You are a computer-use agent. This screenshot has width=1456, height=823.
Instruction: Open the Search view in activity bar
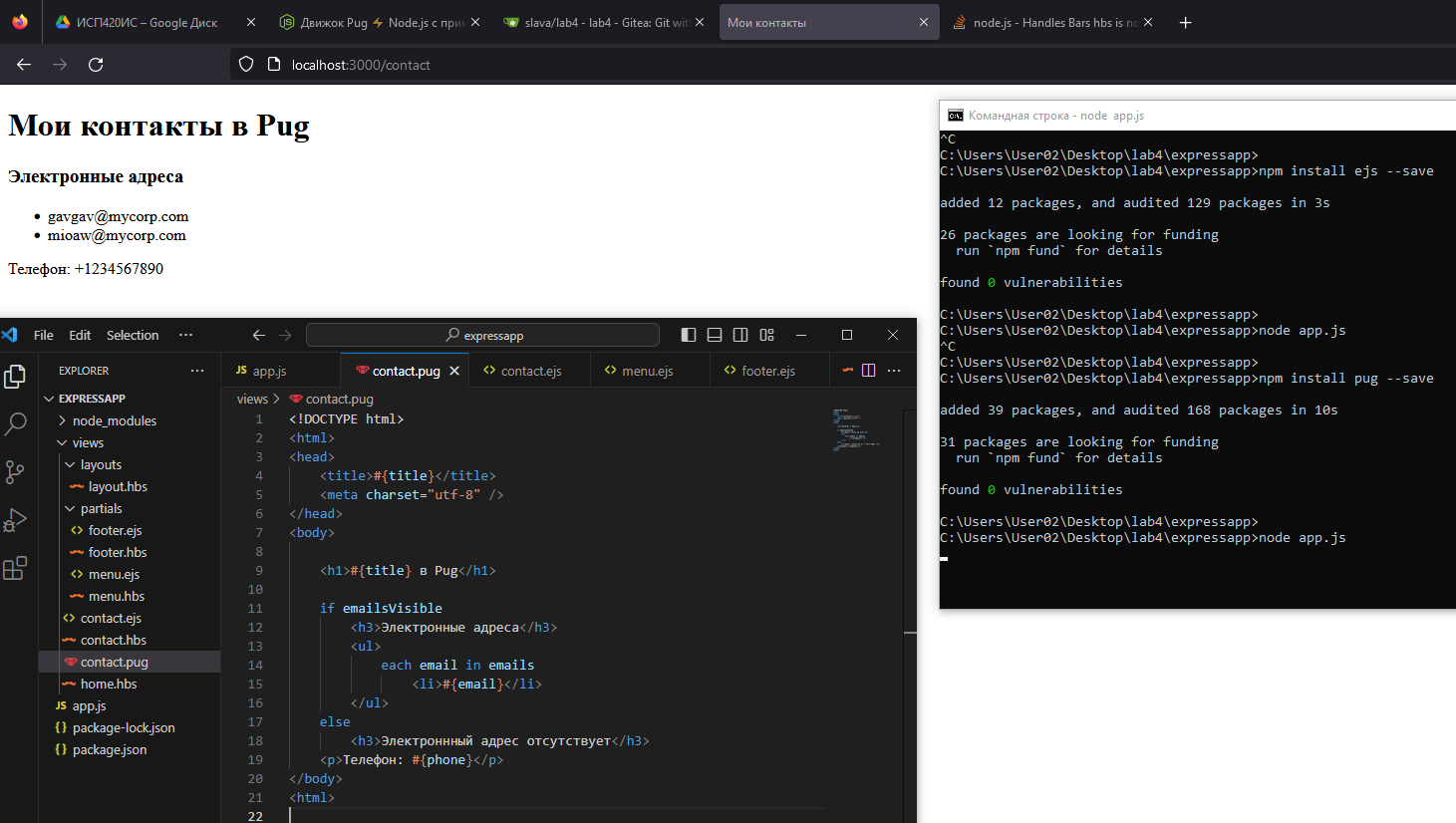coord(15,423)
